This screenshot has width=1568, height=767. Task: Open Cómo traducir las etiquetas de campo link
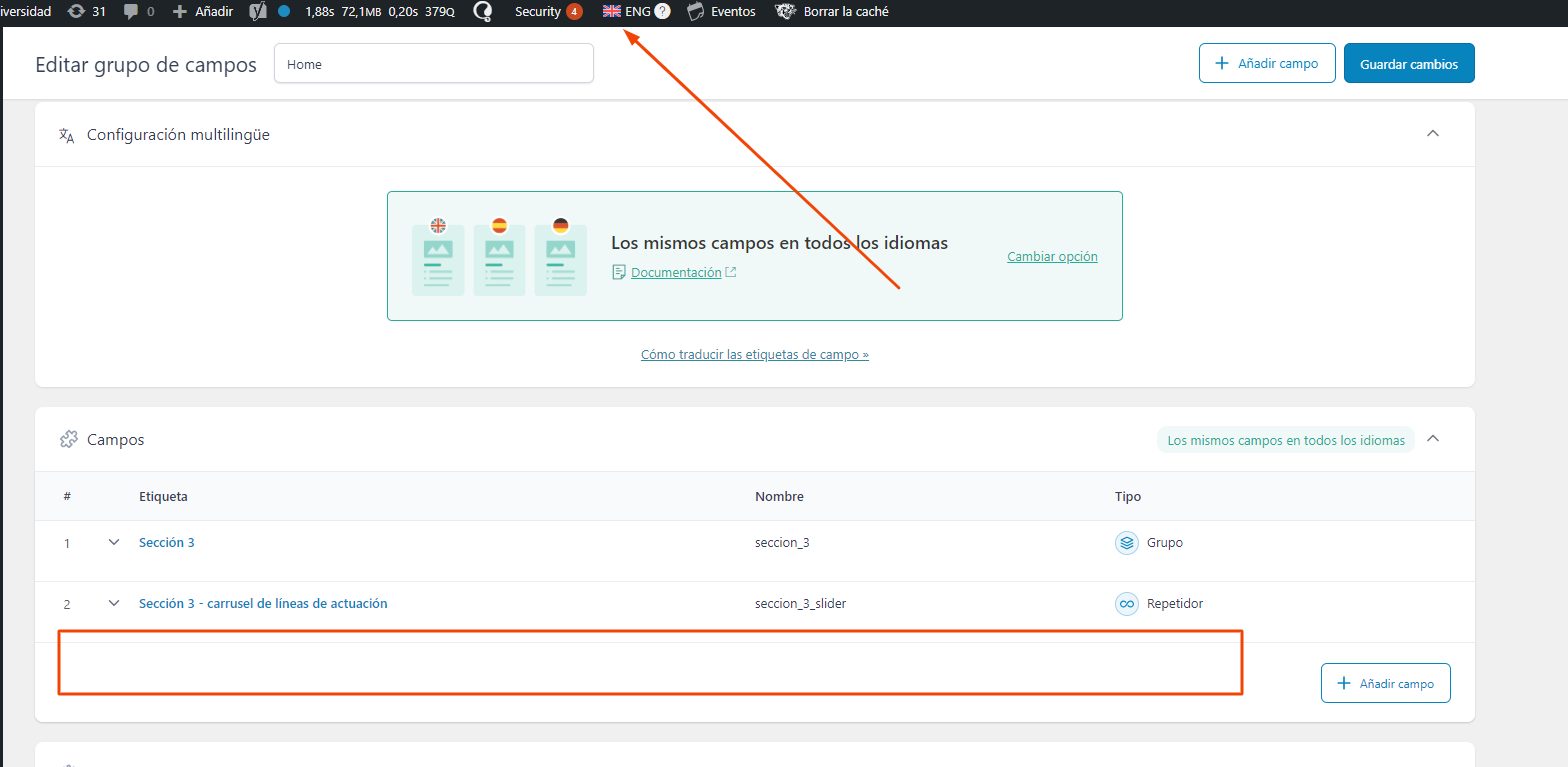(754, 354)
